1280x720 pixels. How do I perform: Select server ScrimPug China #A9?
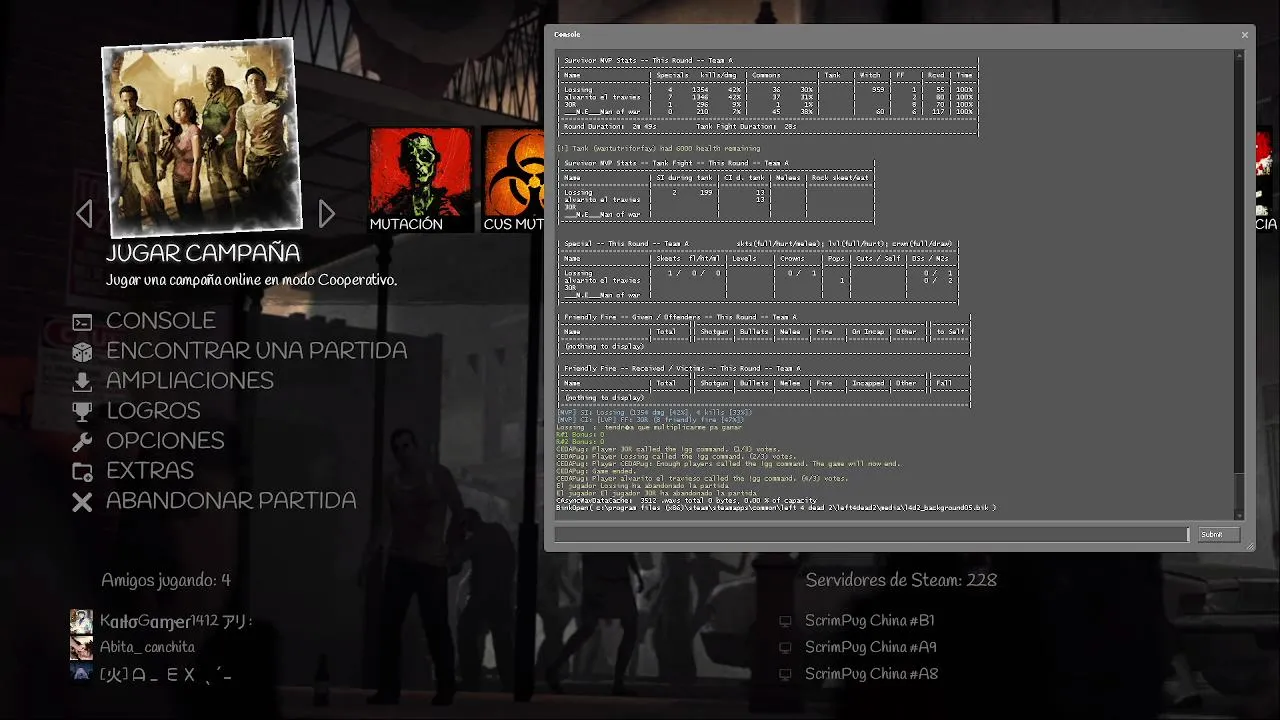point(871,648)
